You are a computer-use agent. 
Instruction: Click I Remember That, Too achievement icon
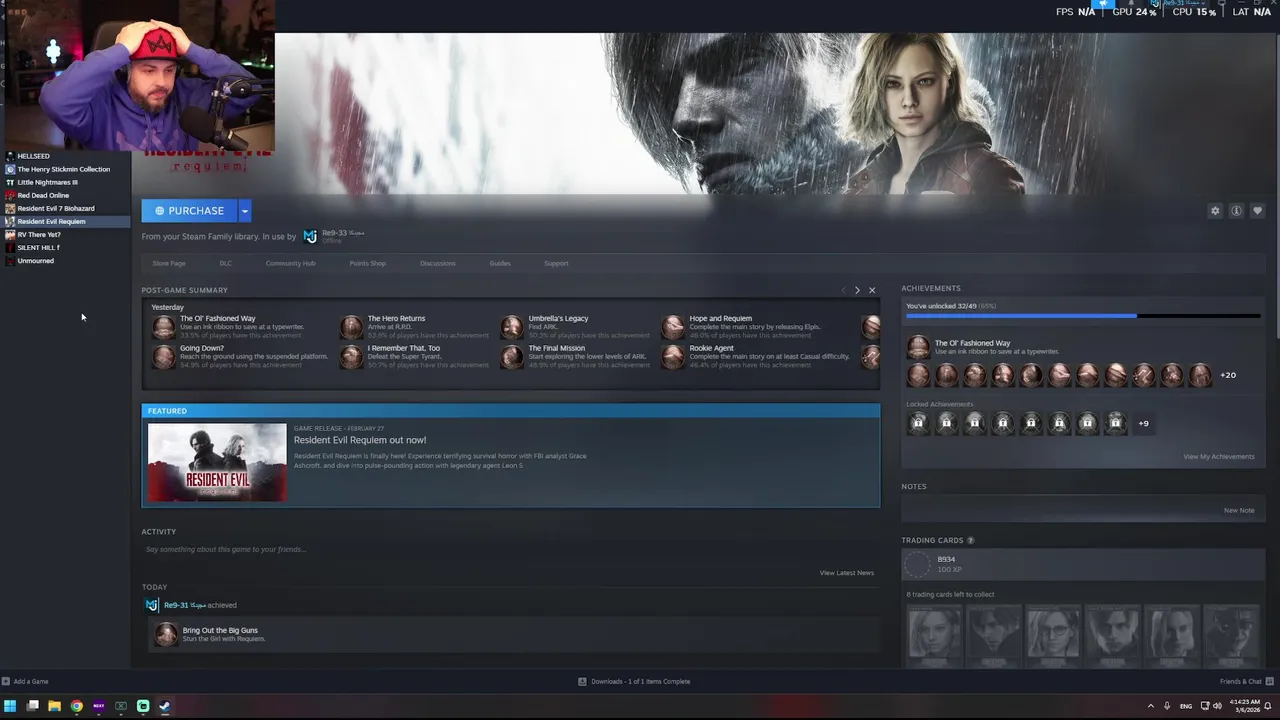tap(351, 356)
